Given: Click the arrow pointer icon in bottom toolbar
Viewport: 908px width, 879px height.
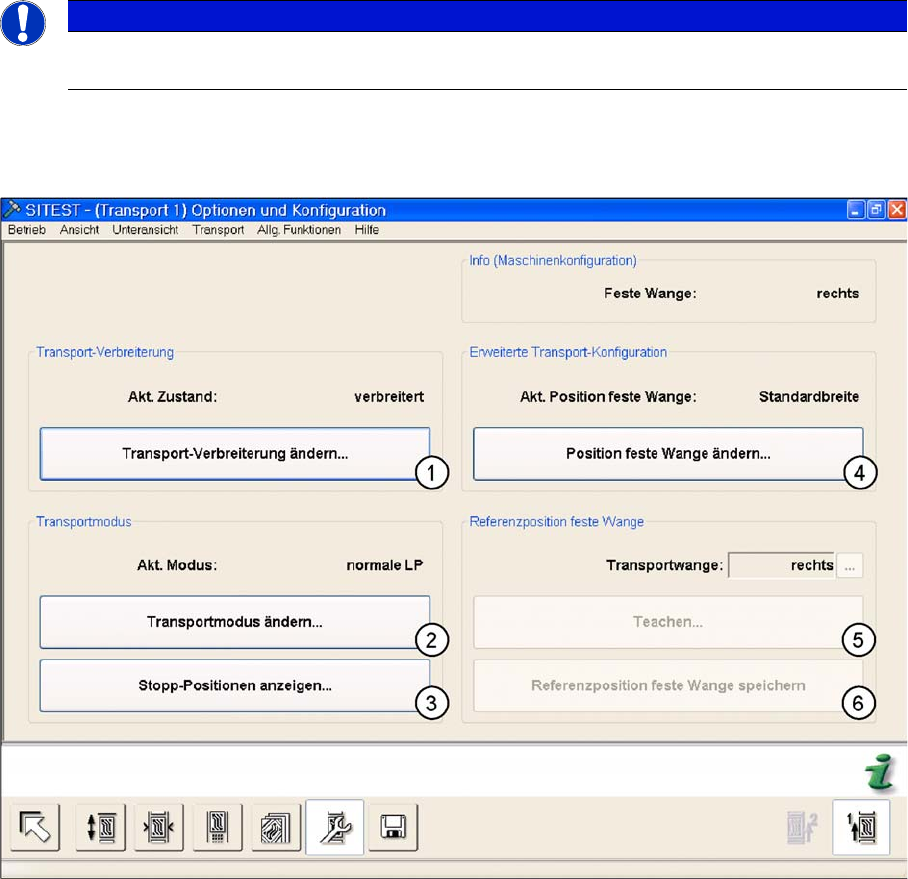Looking at the screenshot, I should click(x=37, y=828).
